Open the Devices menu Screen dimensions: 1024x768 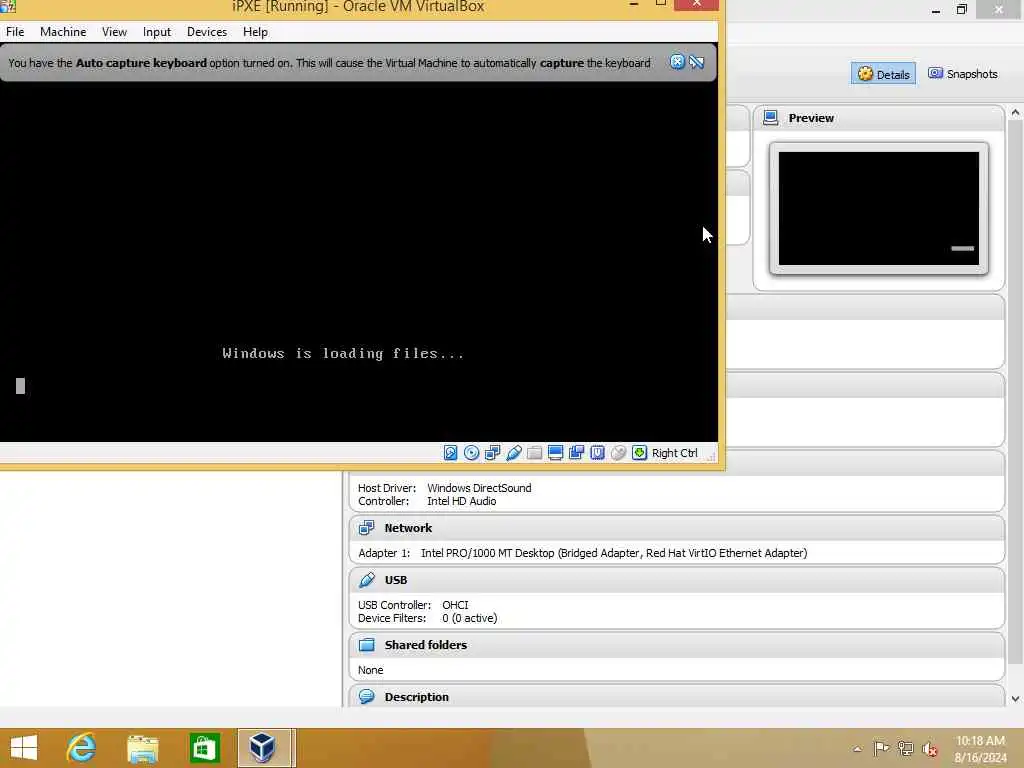pos(207,32)
